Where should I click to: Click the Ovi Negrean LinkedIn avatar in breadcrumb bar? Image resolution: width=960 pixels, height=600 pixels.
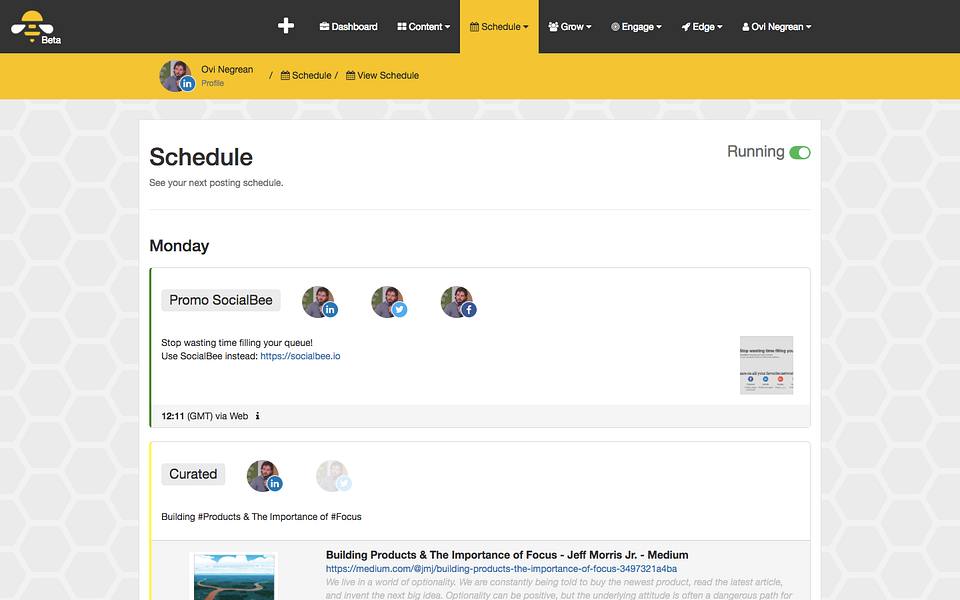pos(177,76)
